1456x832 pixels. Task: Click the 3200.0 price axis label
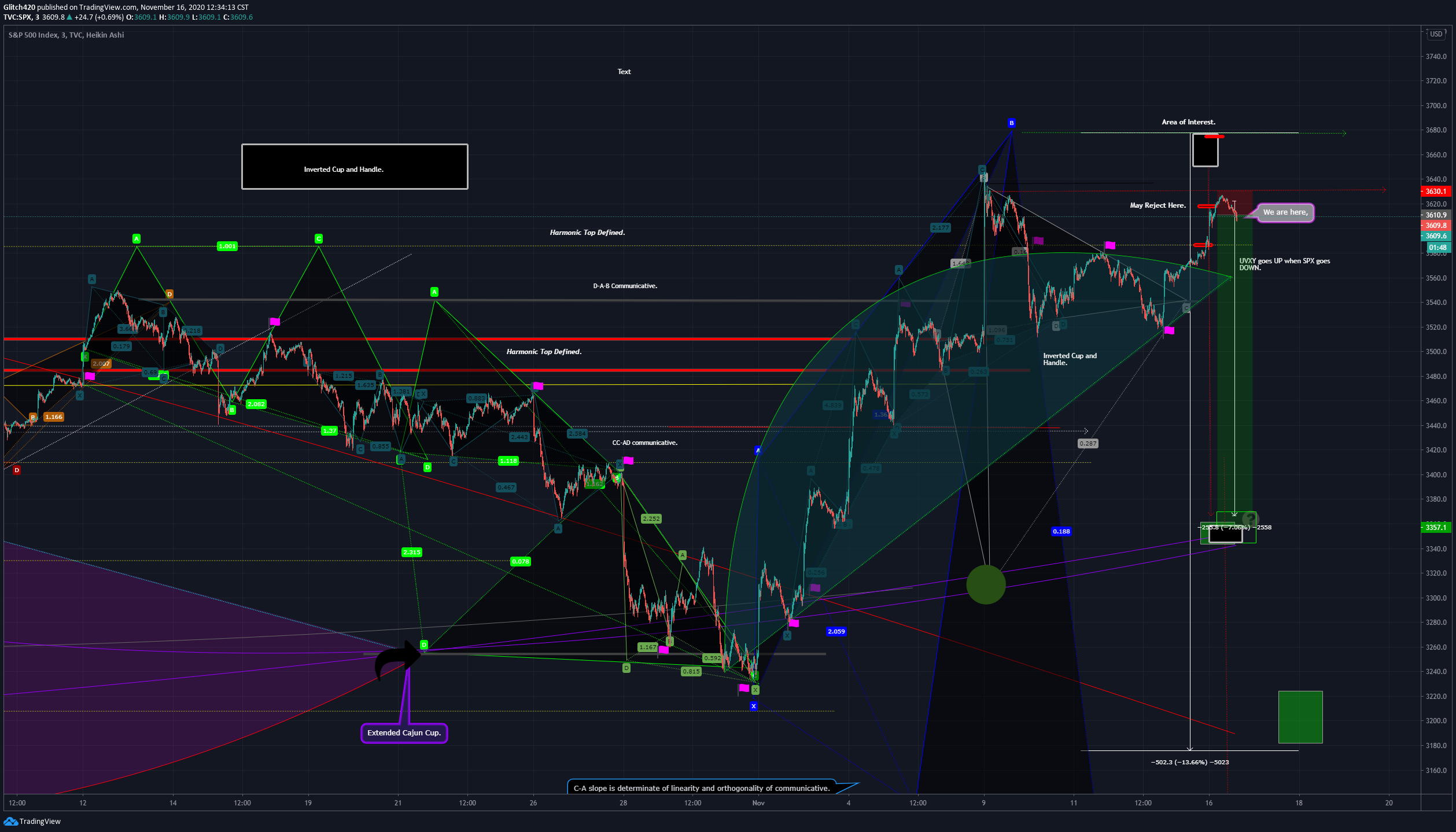[x=1436, y=721]
